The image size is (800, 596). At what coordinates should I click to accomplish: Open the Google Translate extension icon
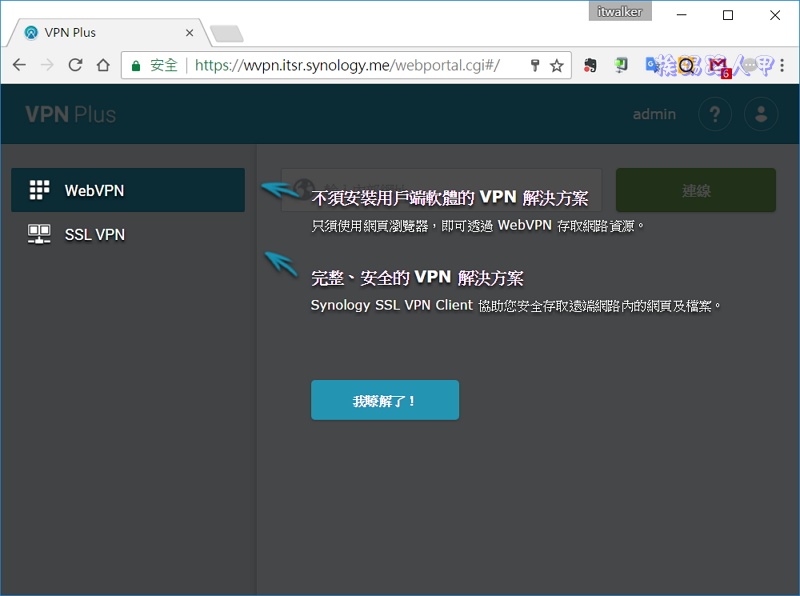coord(652,65)
